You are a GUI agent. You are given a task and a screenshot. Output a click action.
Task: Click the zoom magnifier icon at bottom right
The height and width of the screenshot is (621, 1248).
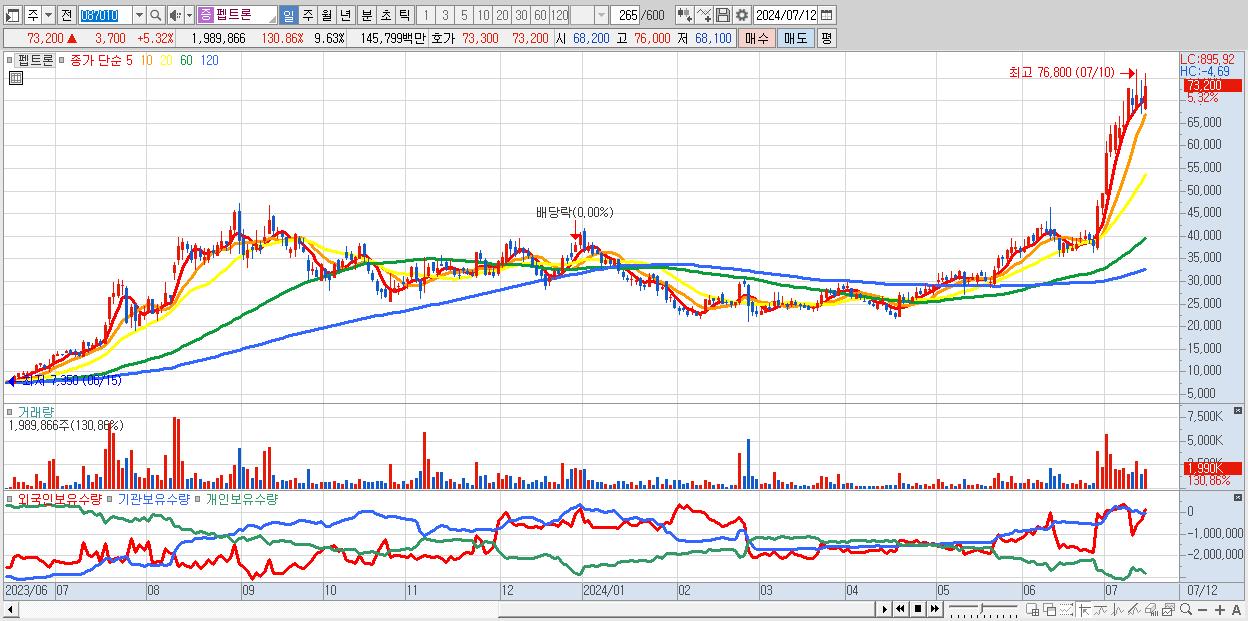(1185, 609)
